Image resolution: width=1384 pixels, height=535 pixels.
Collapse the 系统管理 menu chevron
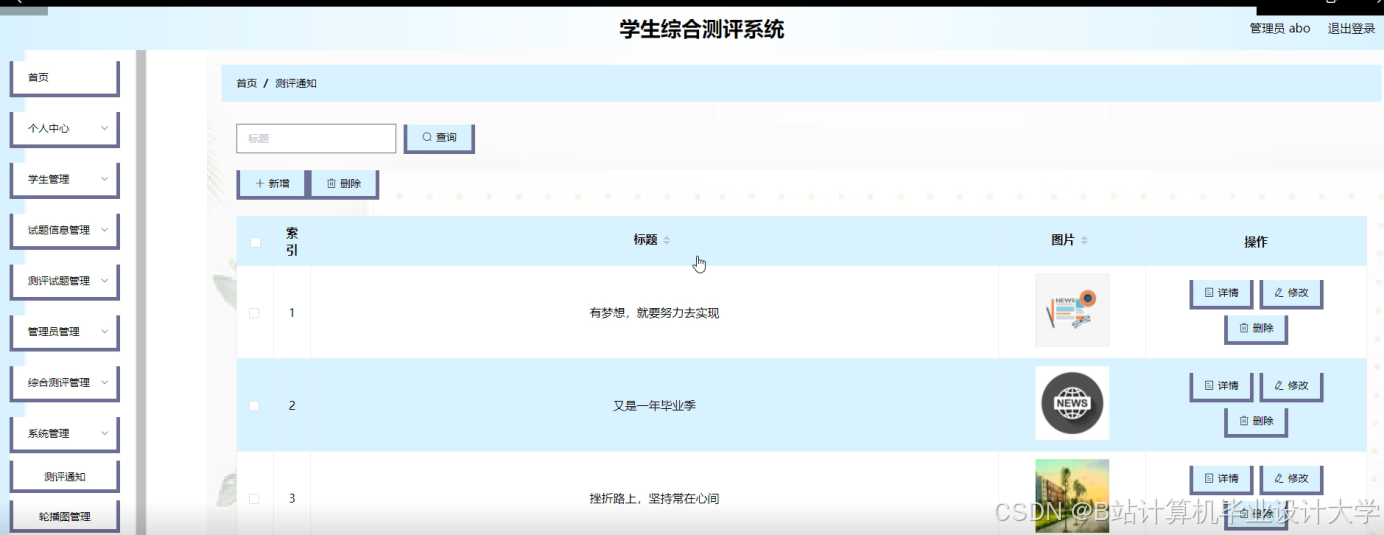pos(104,433)
